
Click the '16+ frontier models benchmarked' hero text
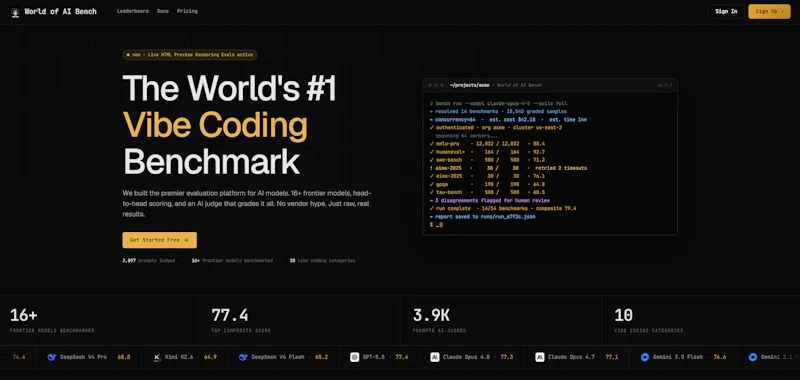[x=232, y=261]
